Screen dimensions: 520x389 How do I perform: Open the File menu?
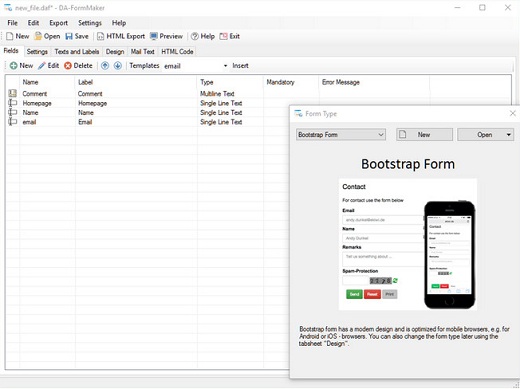(13, 23)
